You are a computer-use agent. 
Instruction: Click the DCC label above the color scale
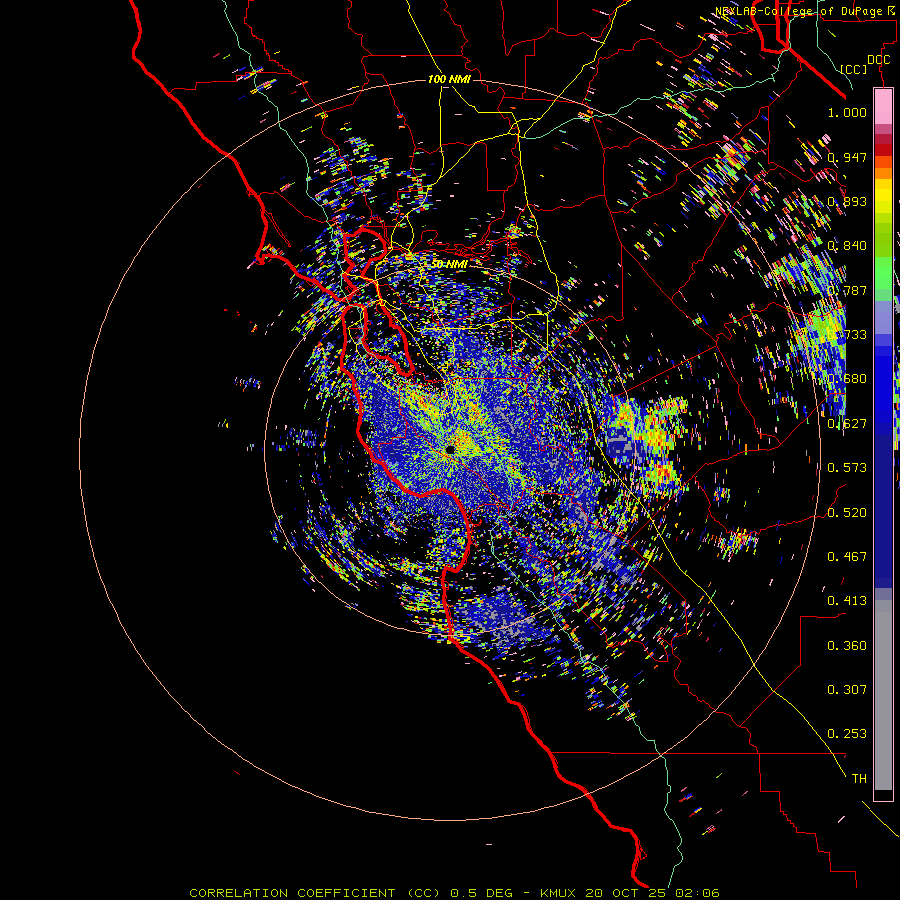(879, 59)
